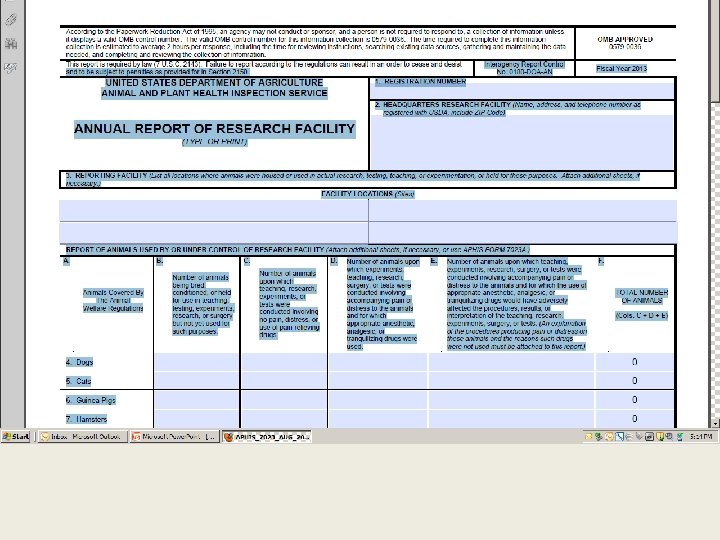Click the Hamsters row column C field
720x540 pixels.
(284, 419)
